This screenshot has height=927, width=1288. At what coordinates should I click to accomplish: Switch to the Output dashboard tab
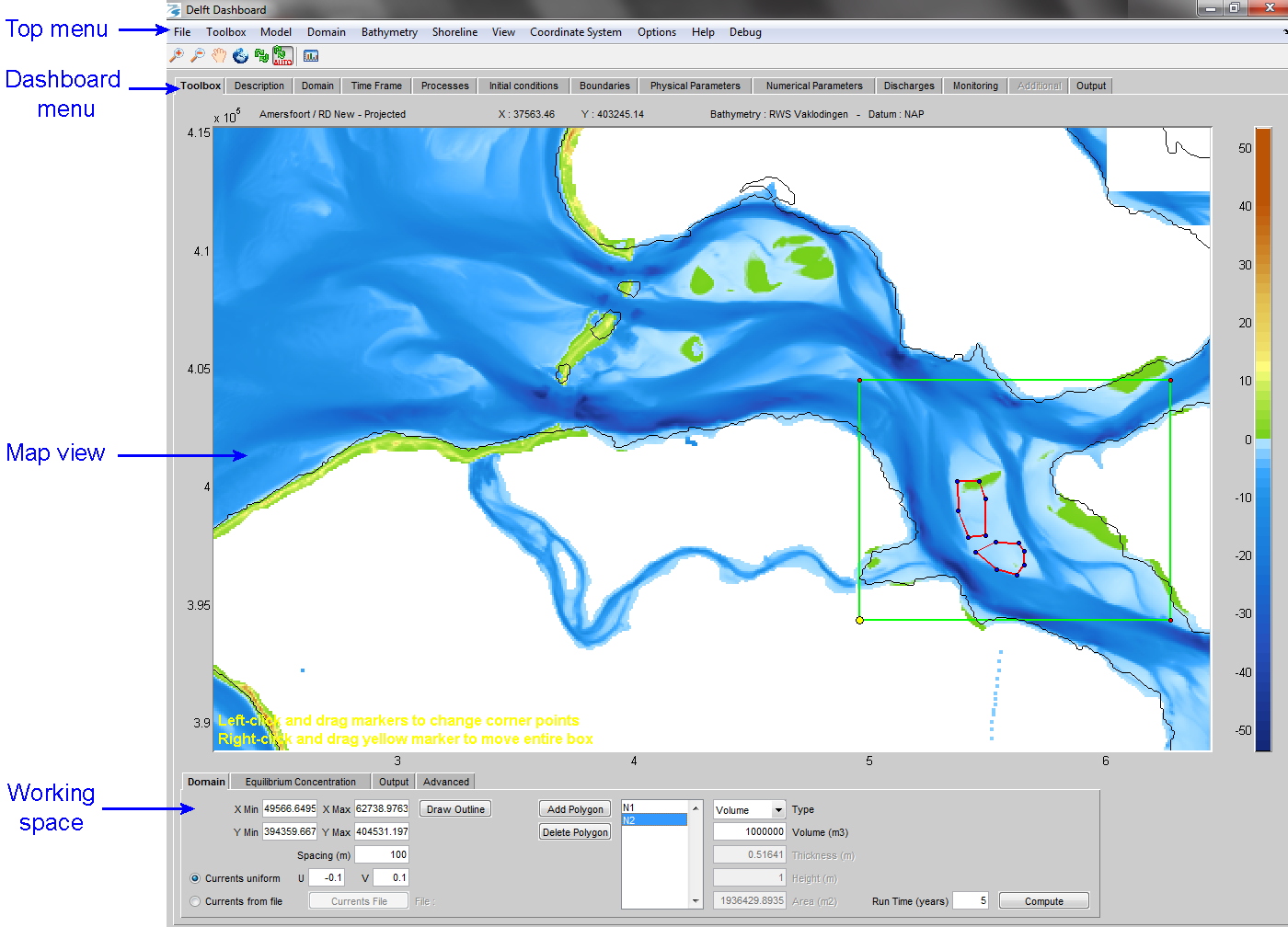click(1091, 86)
